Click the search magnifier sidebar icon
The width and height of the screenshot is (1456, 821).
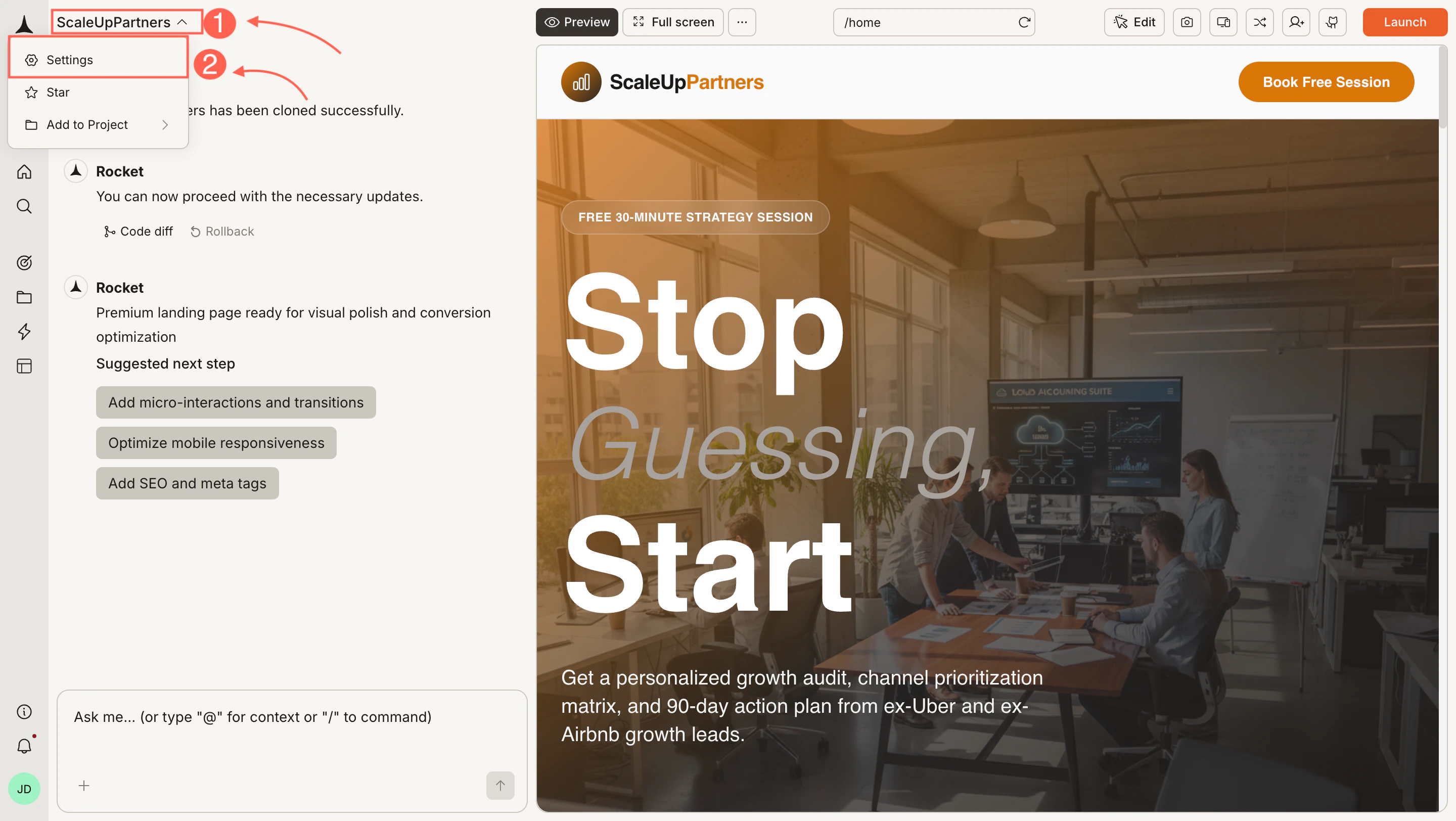click(24, 206)
